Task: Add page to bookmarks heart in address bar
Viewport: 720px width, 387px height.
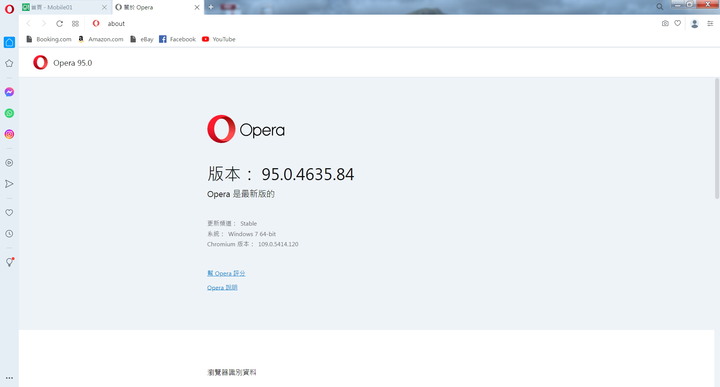Action: [678, 23]
